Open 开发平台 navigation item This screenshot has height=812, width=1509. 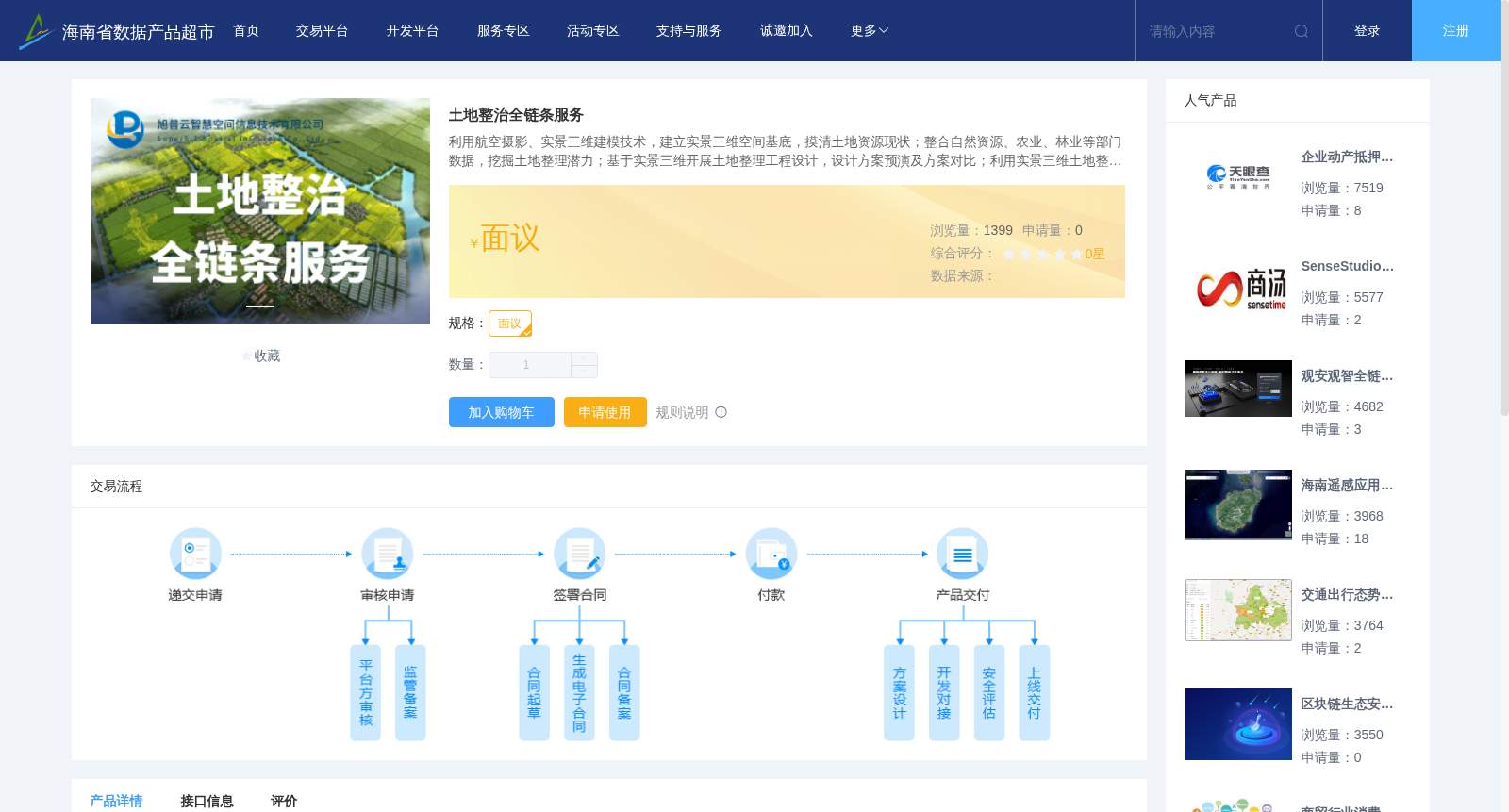pyautogui.click(x=412, y=31)
